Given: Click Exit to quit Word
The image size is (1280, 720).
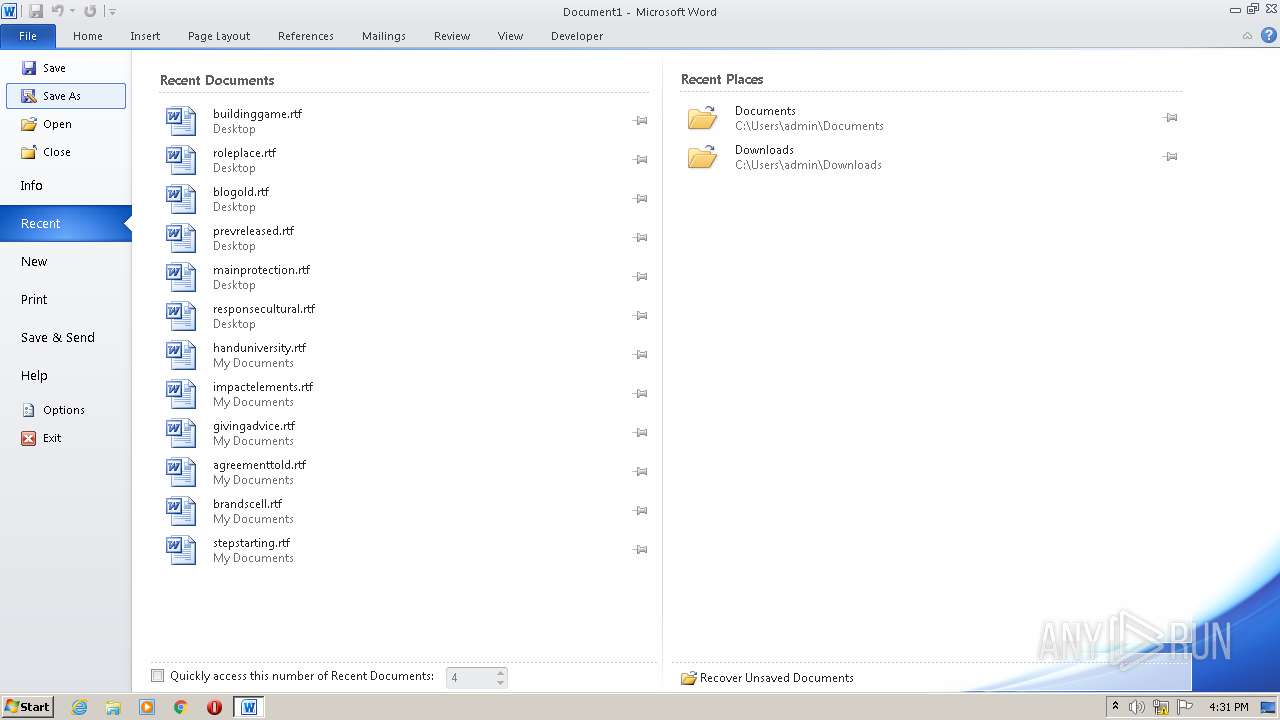Looking at the screenshot, I should coord(66,438).
